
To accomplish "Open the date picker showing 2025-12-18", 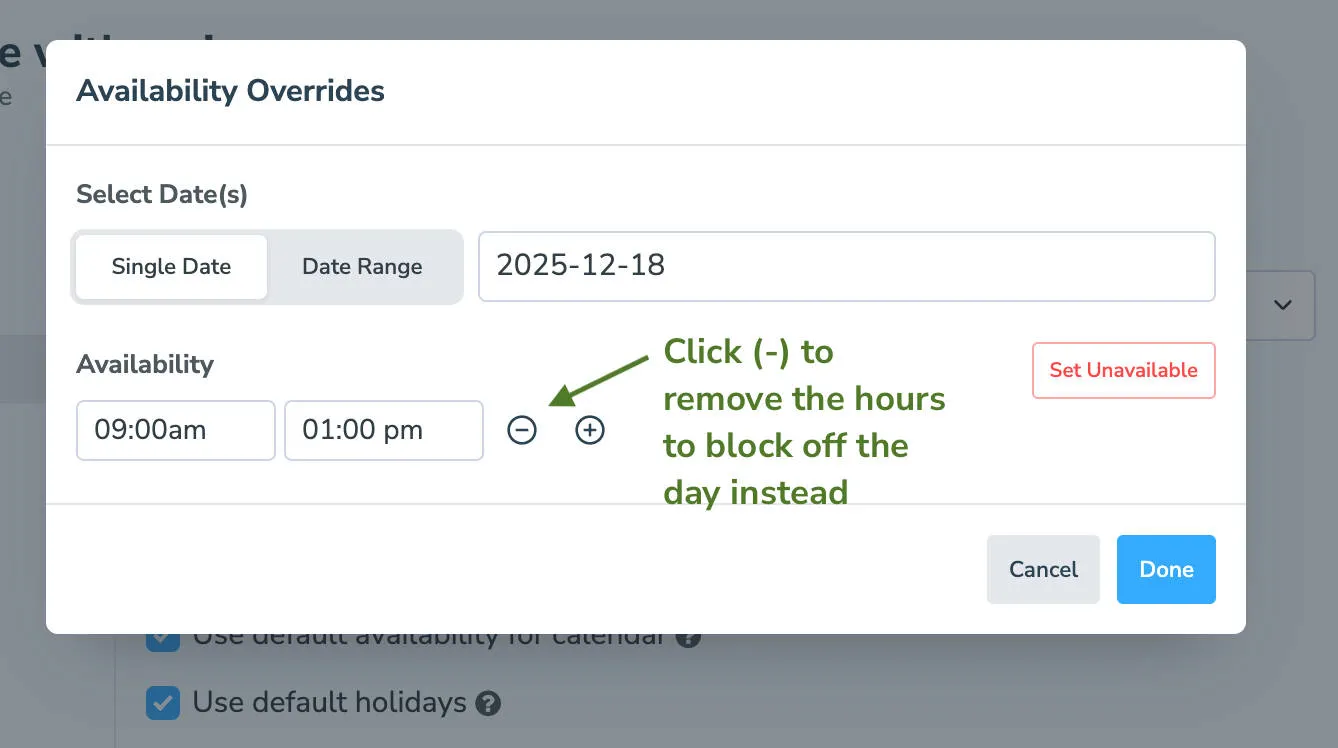I will tap(846, 266).
